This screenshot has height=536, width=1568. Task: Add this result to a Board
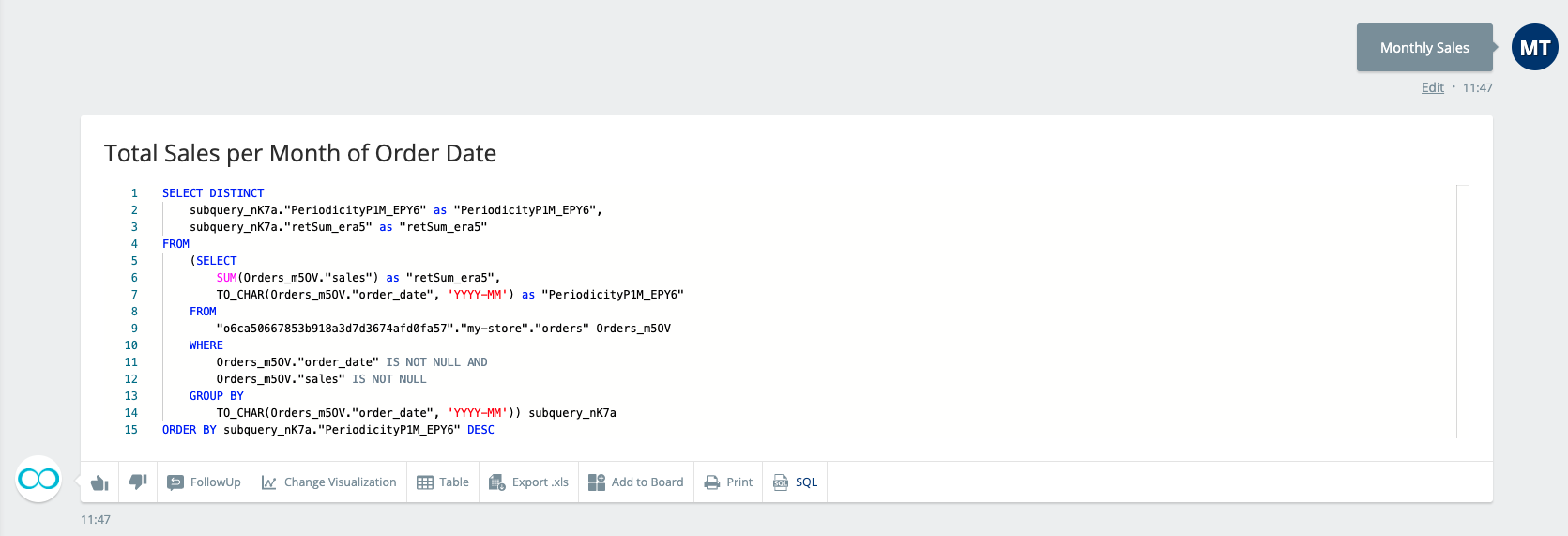636,482
